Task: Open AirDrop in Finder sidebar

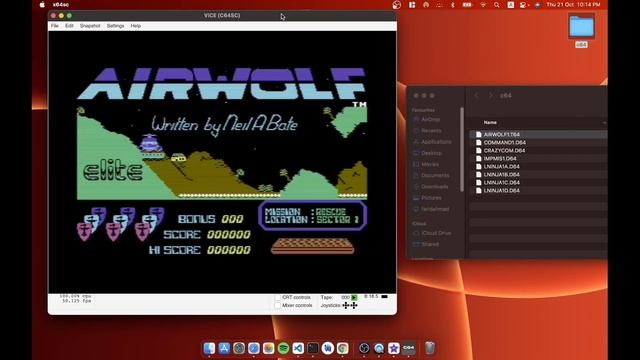Action: click(x=430, y=120)
